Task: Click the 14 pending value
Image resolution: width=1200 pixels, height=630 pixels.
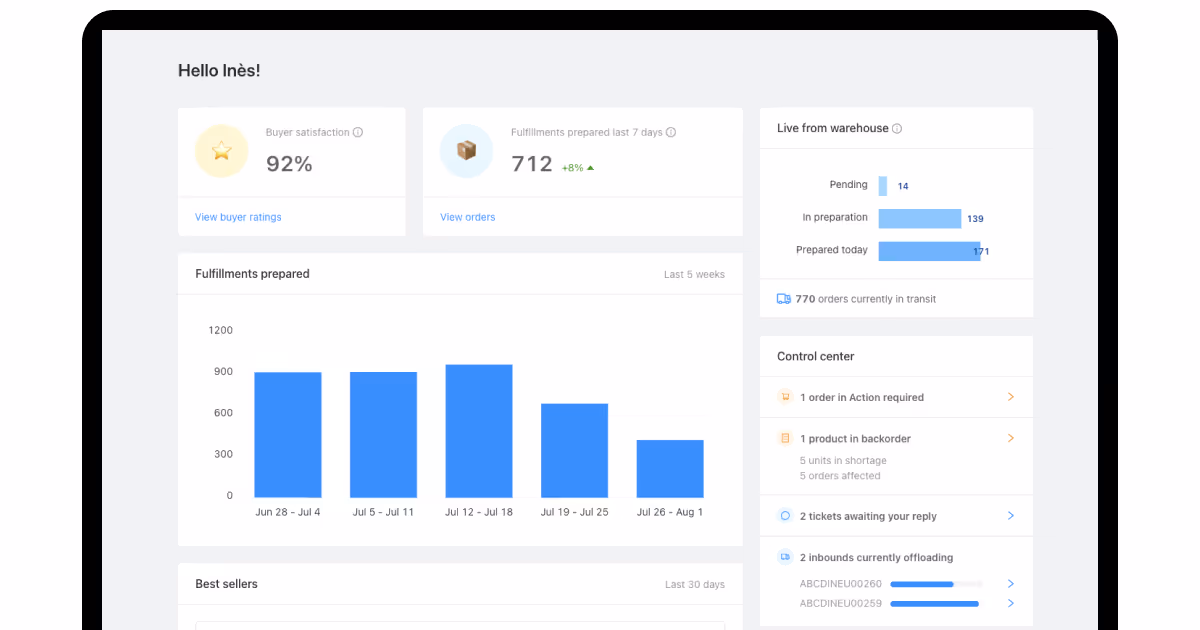Action: [903, 186]
